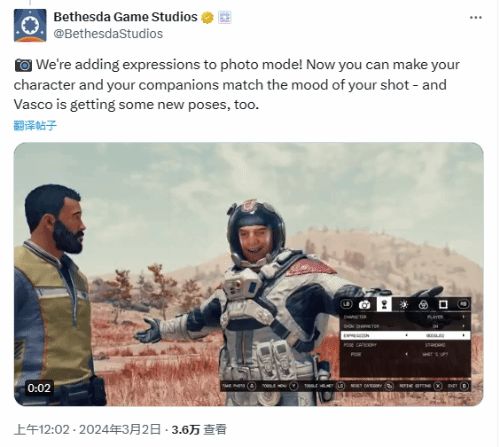
Task: Open the @BethesdaStudios handle
Action: (x=108, y=34)
